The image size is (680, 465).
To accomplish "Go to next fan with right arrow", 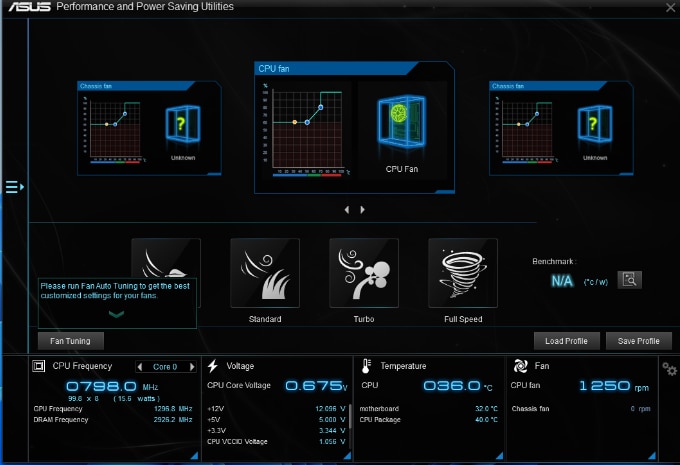I will tap(363, 210).
